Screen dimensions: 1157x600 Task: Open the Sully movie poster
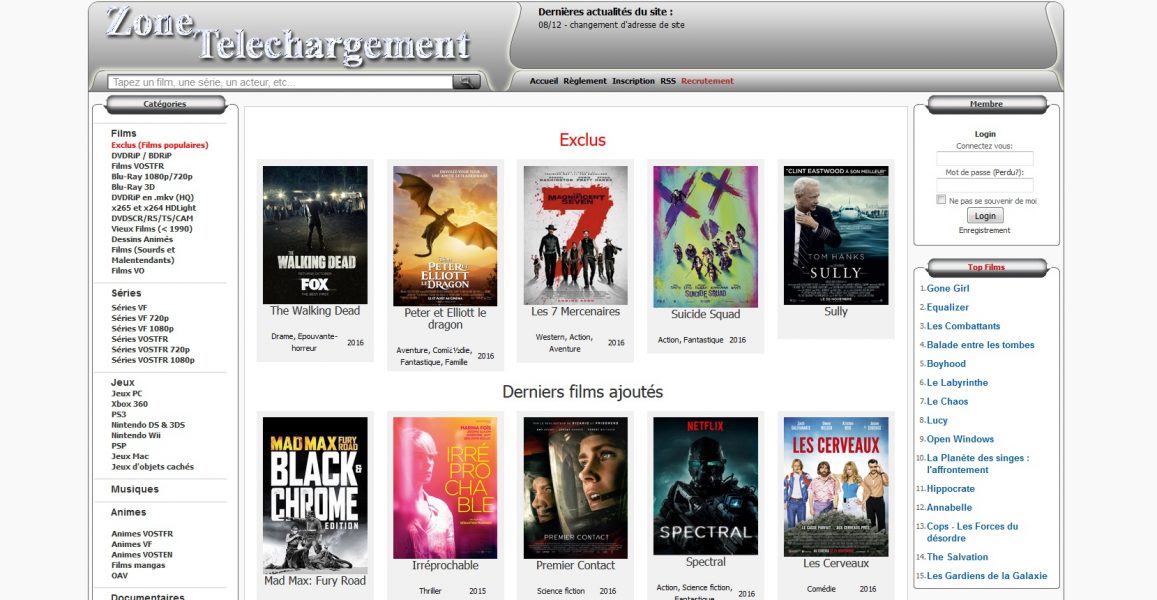pos(836,235)
